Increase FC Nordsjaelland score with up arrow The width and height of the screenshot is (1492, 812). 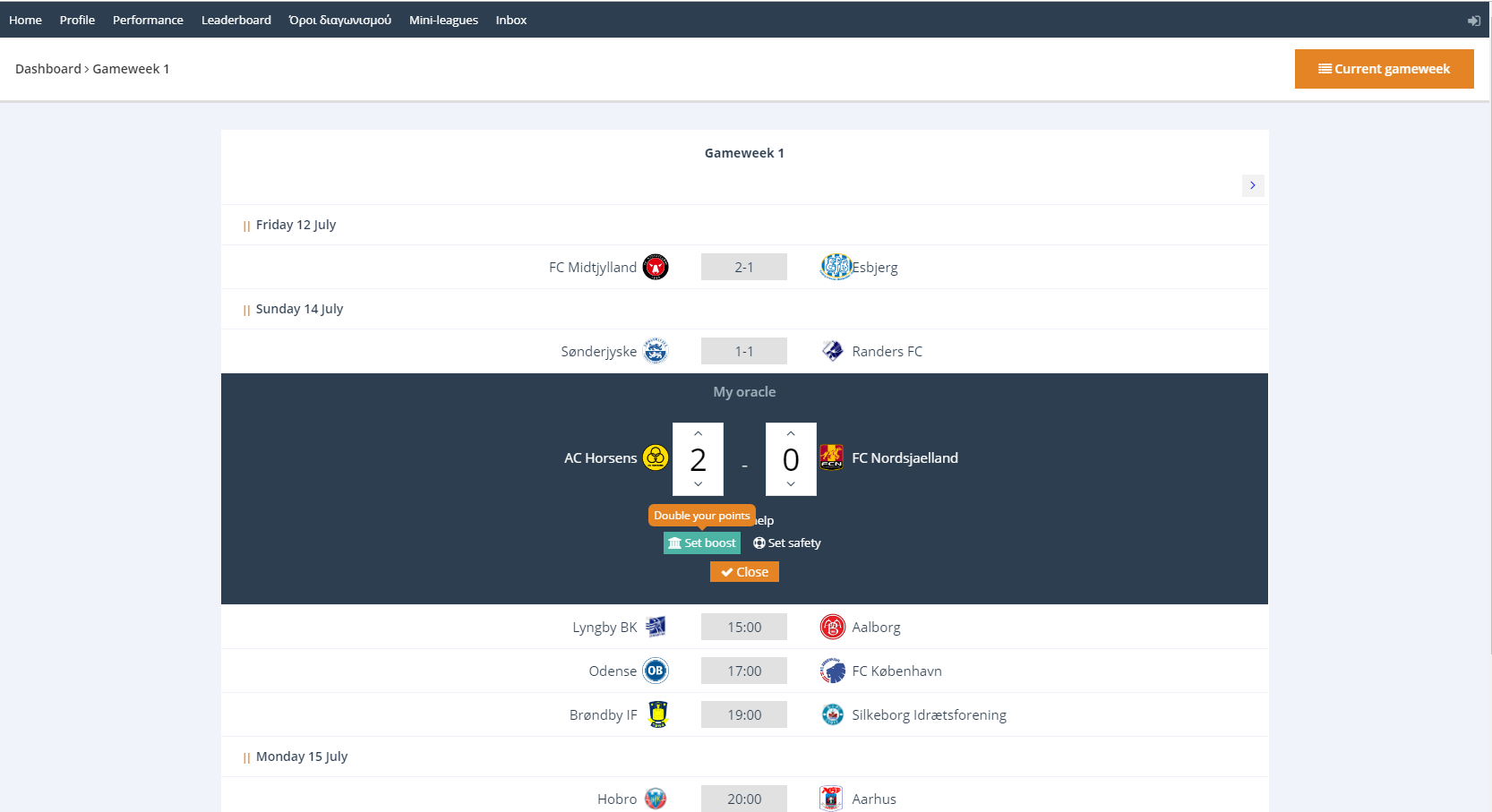click(791, 433)
